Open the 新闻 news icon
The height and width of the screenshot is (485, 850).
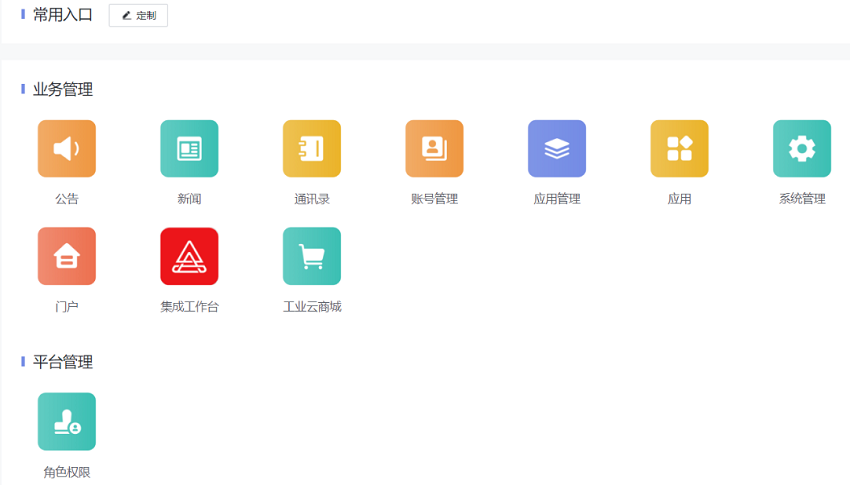point(189,148)
